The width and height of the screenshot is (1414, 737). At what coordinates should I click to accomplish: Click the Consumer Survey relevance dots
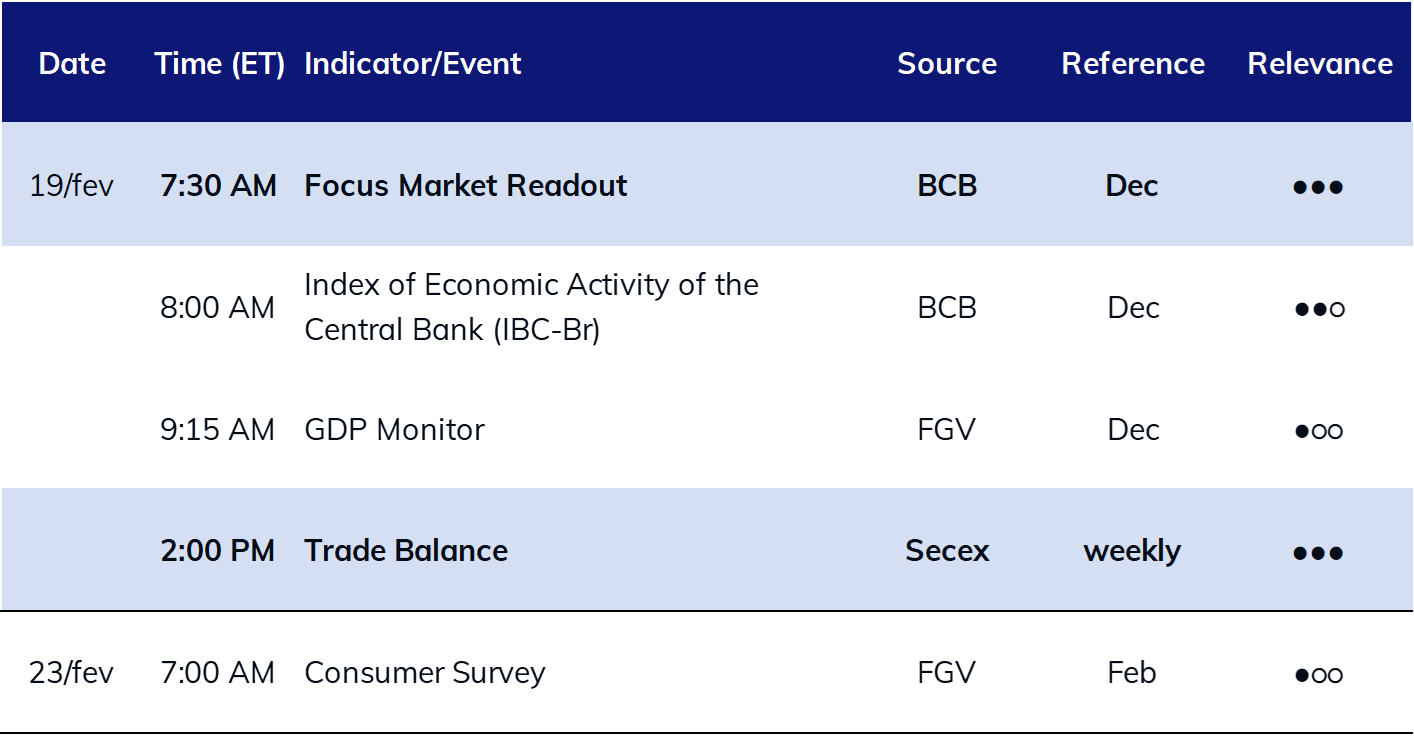1318,675
